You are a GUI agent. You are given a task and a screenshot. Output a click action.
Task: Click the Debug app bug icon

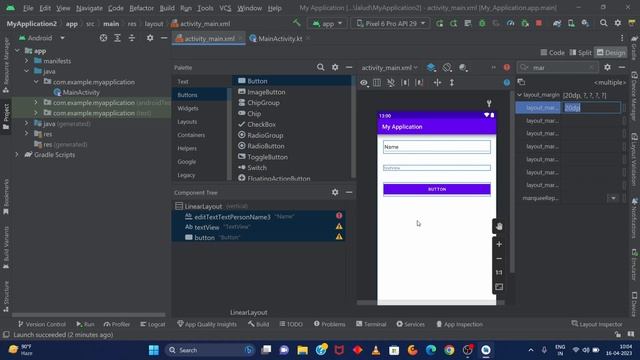[x=482, y=23]
